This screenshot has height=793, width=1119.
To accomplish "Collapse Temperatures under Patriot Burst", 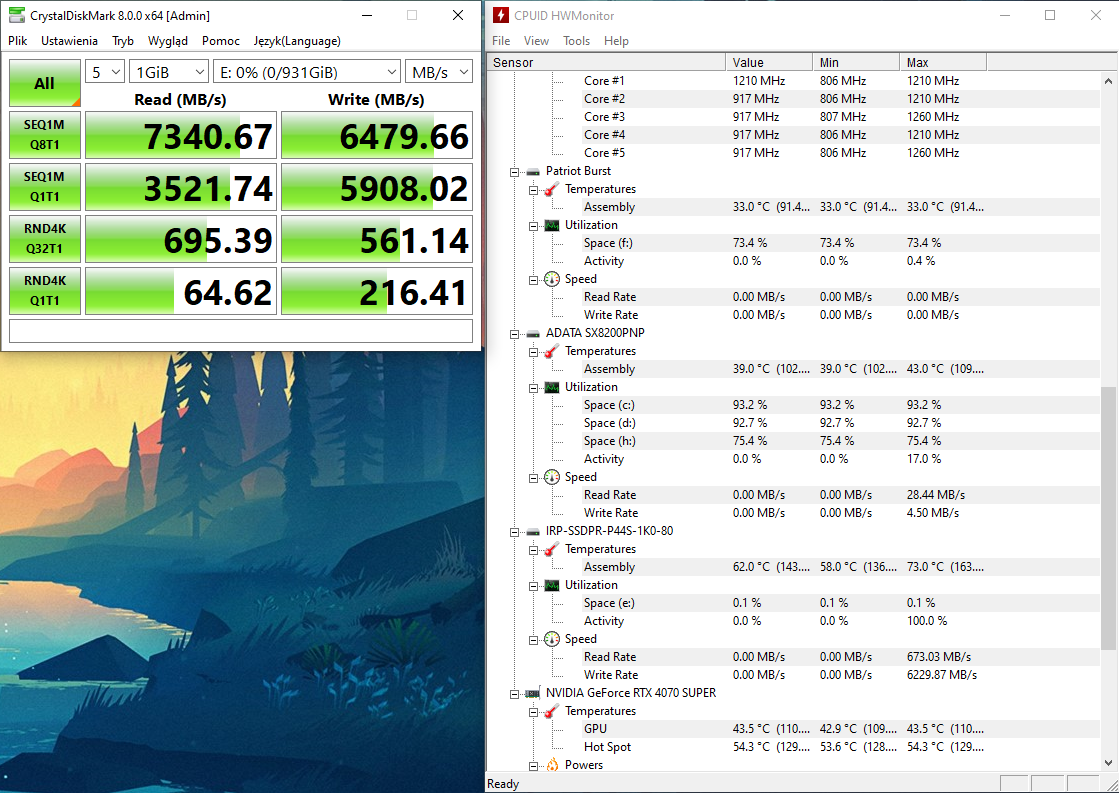I will point(533,190).
